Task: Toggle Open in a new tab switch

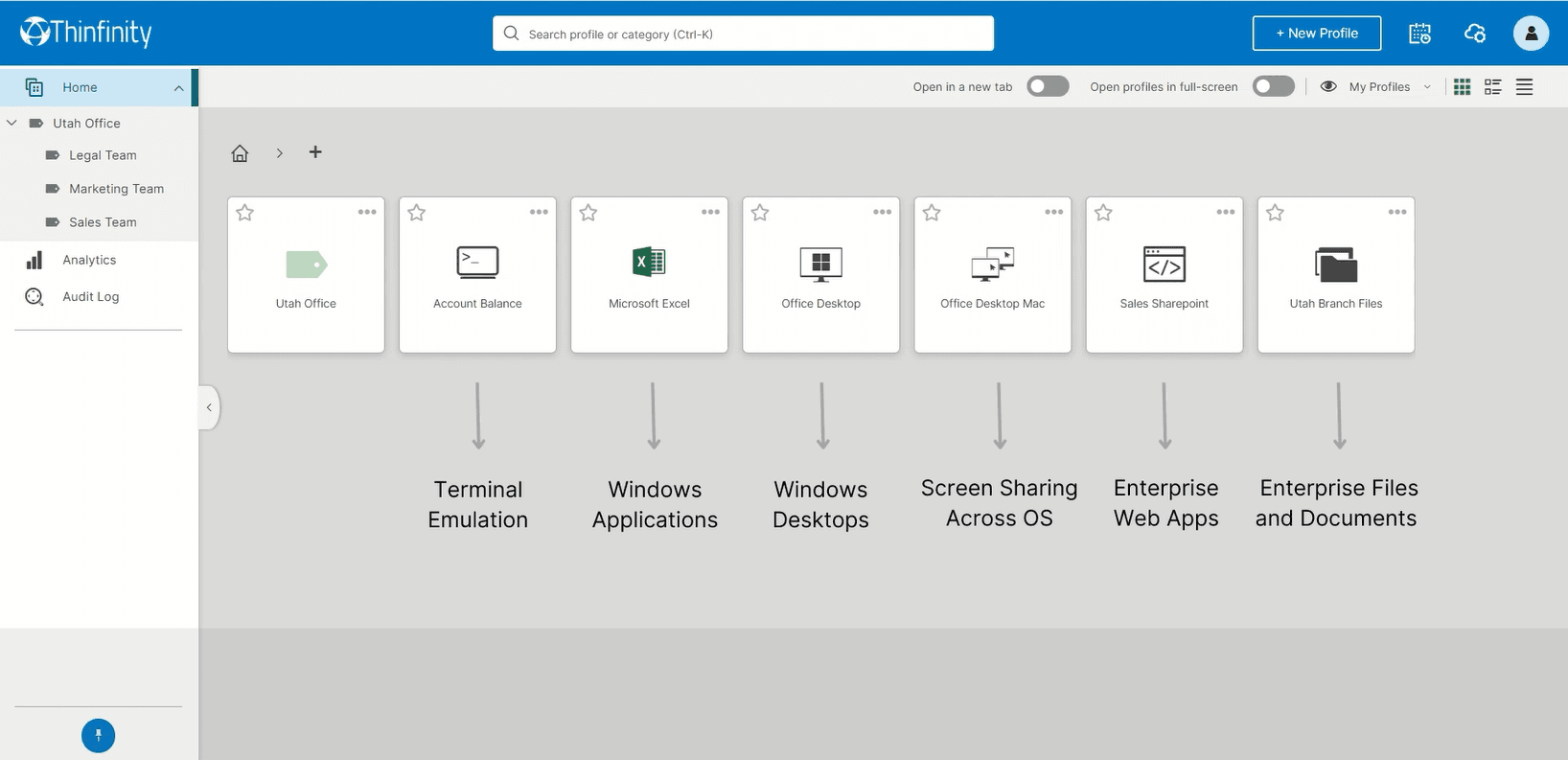Action: click(x=1048, y=86)
